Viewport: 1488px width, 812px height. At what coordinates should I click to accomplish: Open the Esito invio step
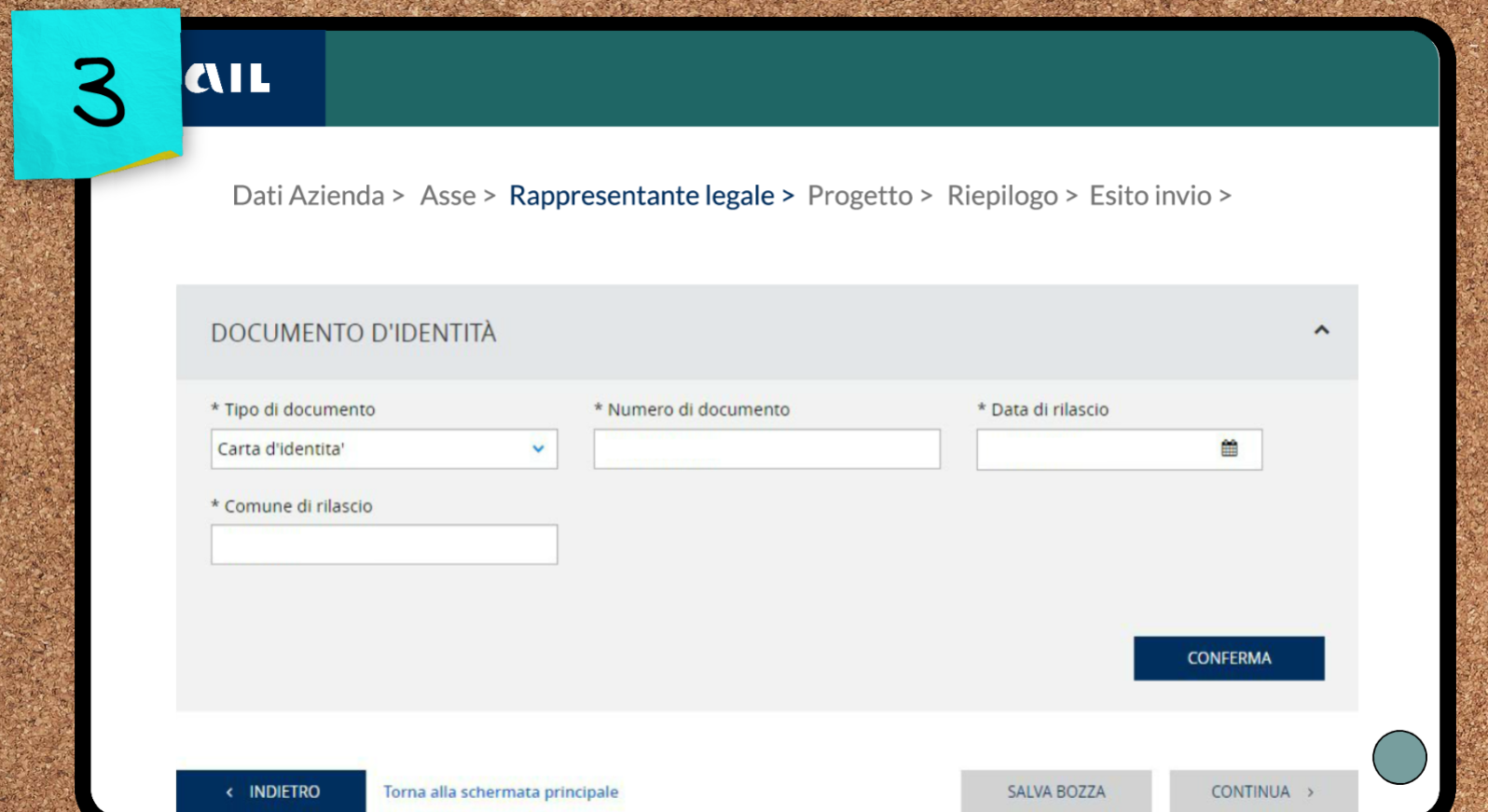point(1150,196)
